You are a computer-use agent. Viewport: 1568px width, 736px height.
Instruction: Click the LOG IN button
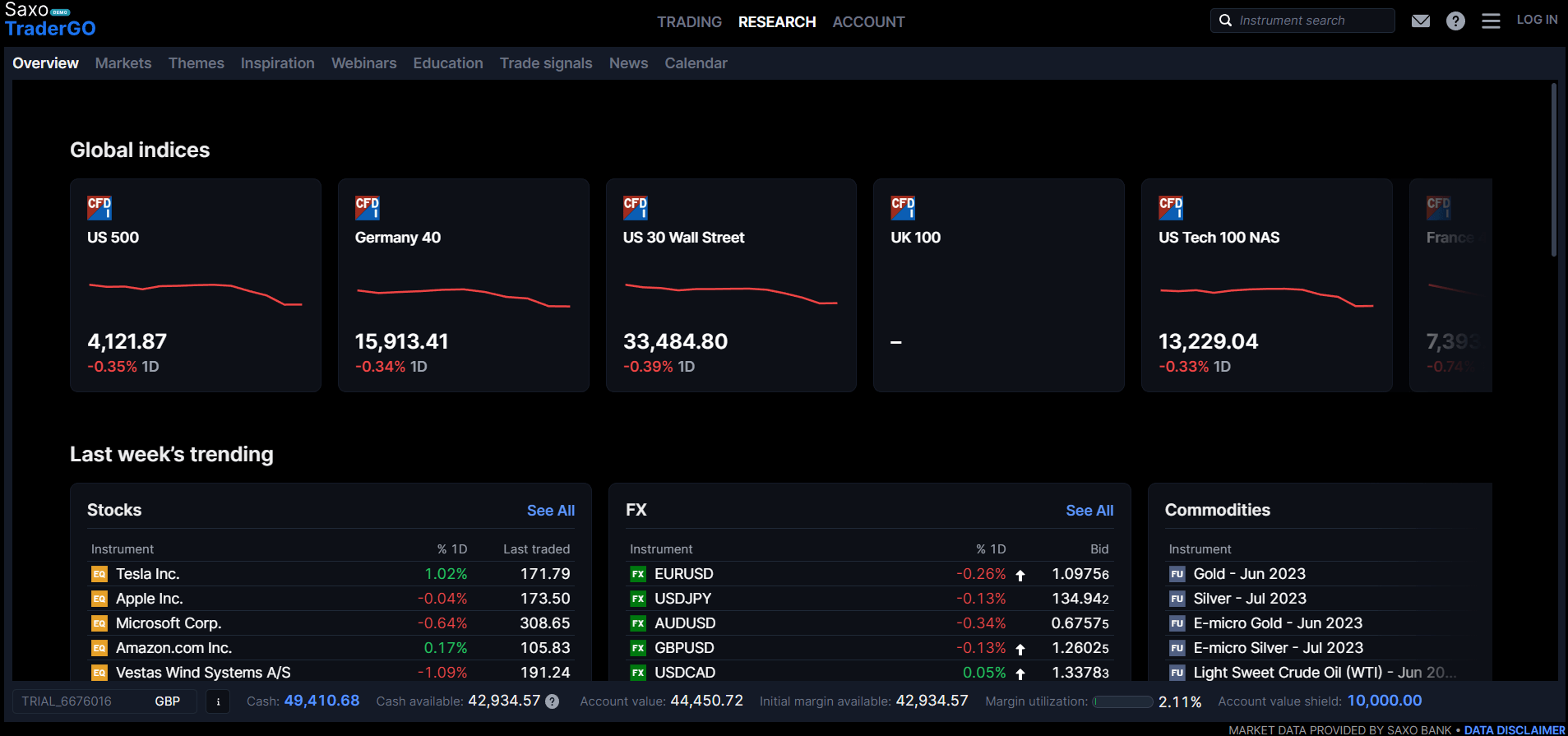(1538, 20)
